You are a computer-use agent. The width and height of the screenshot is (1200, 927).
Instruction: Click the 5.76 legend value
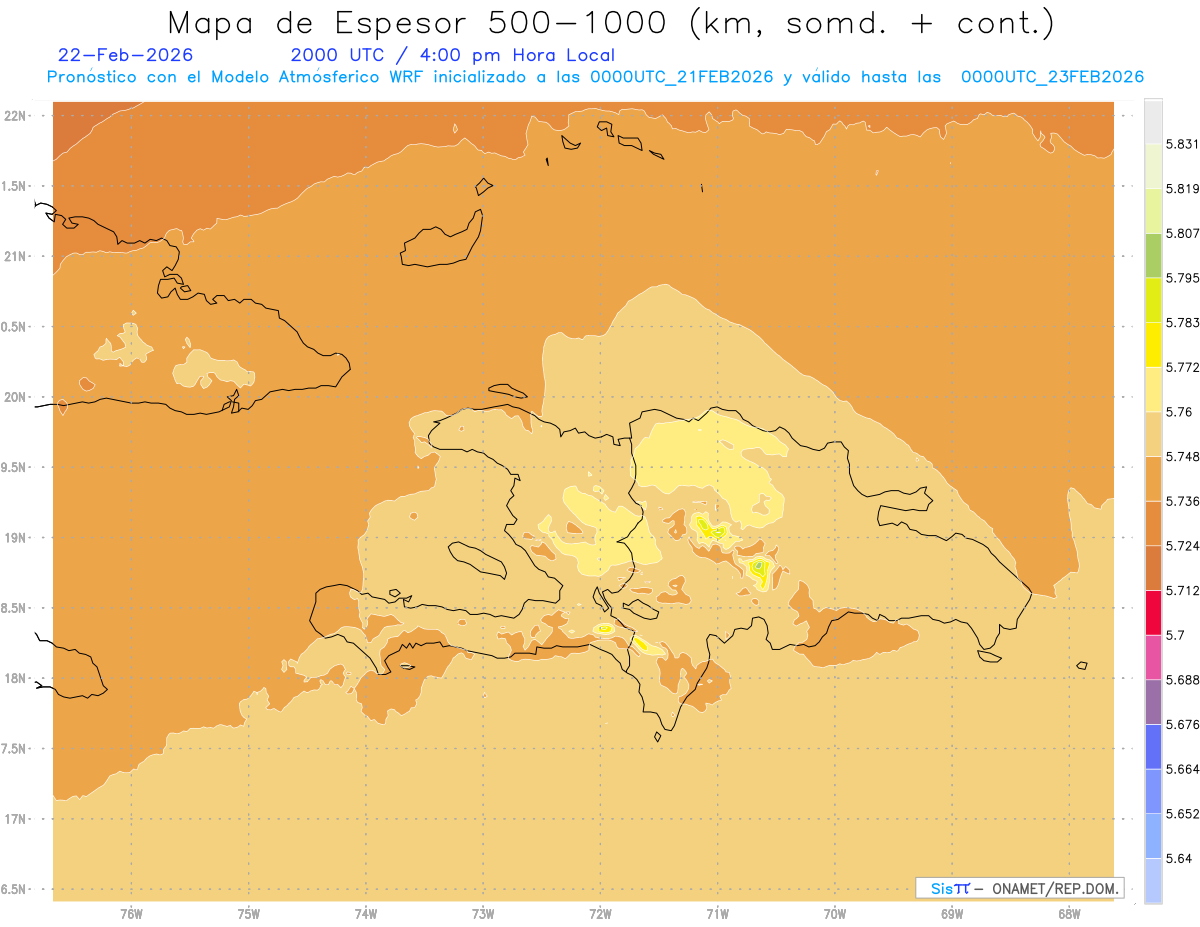1178,412
